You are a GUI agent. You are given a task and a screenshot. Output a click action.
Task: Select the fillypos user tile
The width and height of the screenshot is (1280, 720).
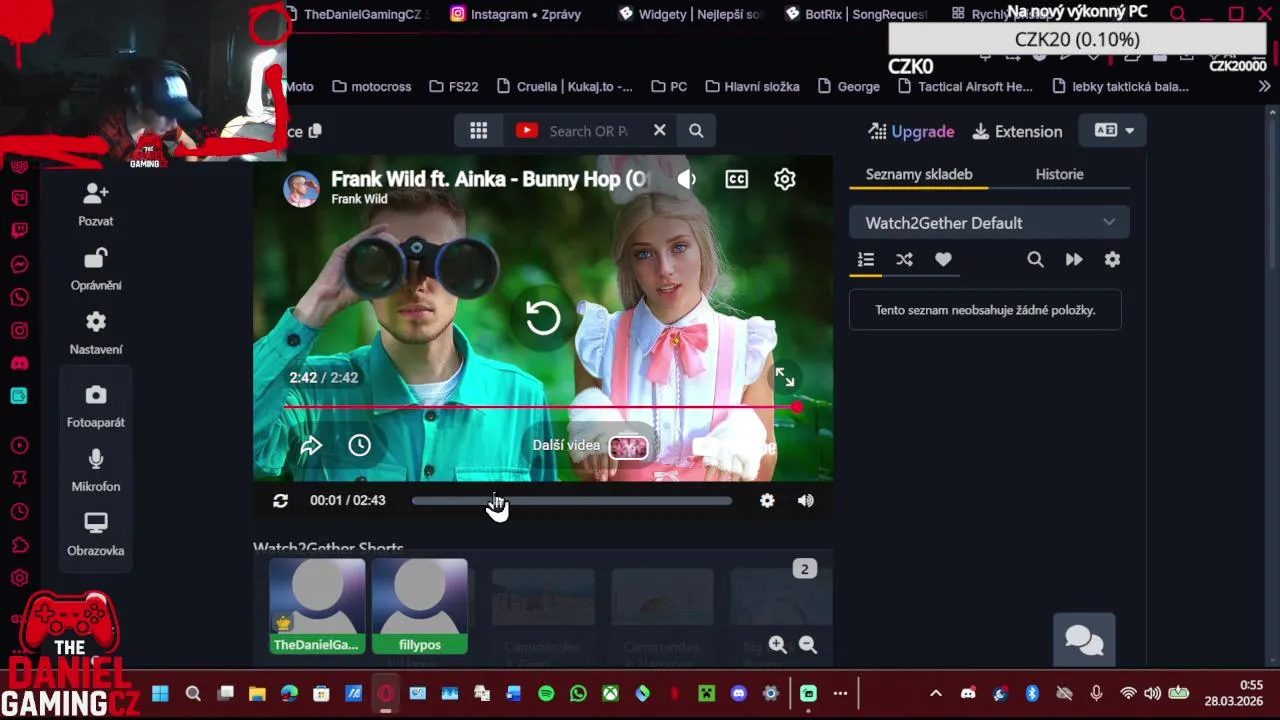tap(419, 606)
